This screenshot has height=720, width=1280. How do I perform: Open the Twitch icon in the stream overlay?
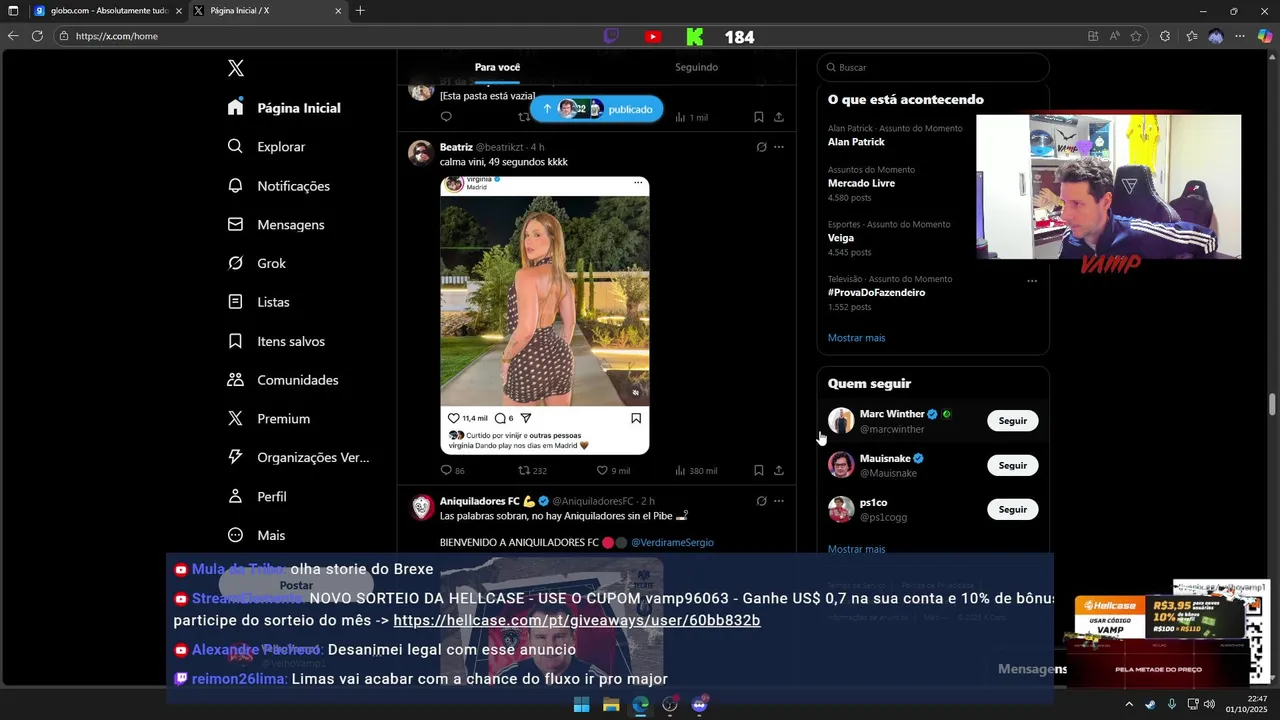pyautogui.click(x=611, y=36)
